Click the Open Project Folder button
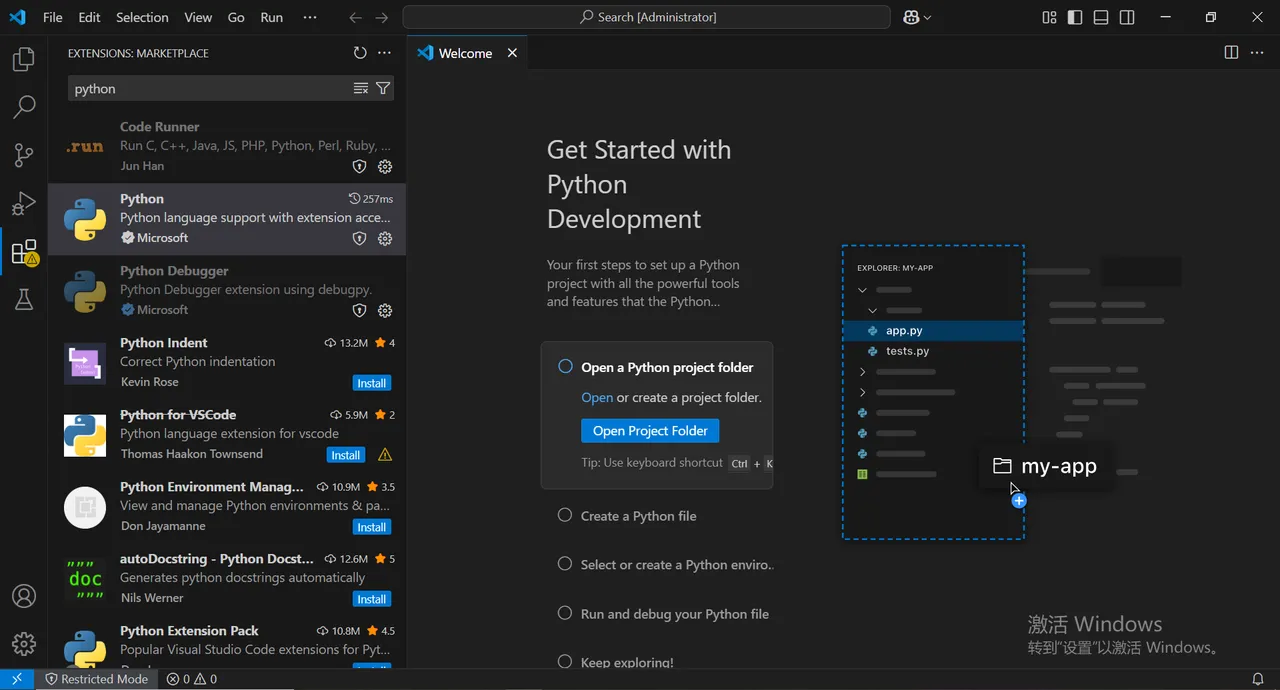The height and width of the screenshot is (690, 1280). (x=650, y=431)
